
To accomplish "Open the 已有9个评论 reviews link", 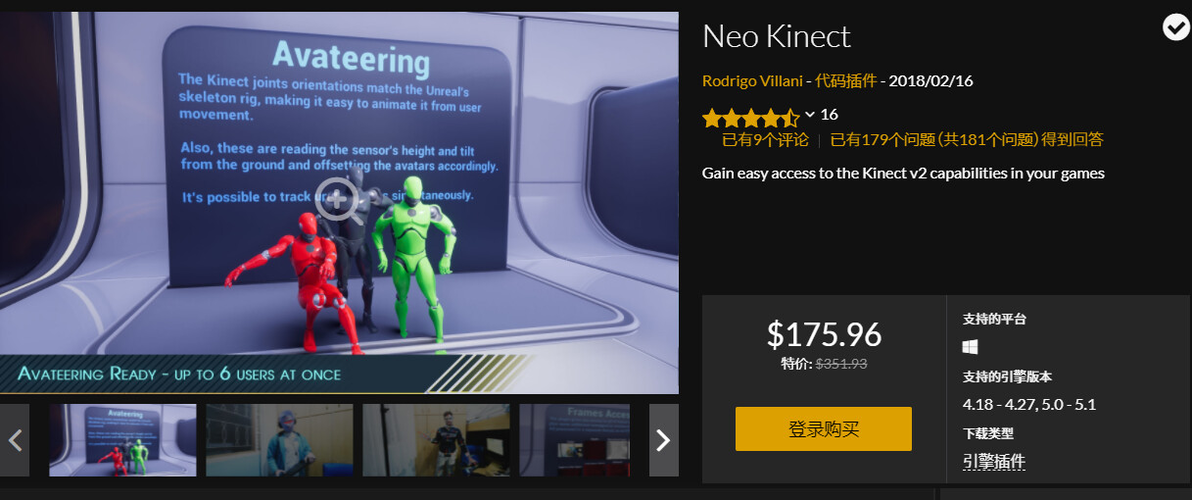I will pyautogui.click(x=765, y=140).
